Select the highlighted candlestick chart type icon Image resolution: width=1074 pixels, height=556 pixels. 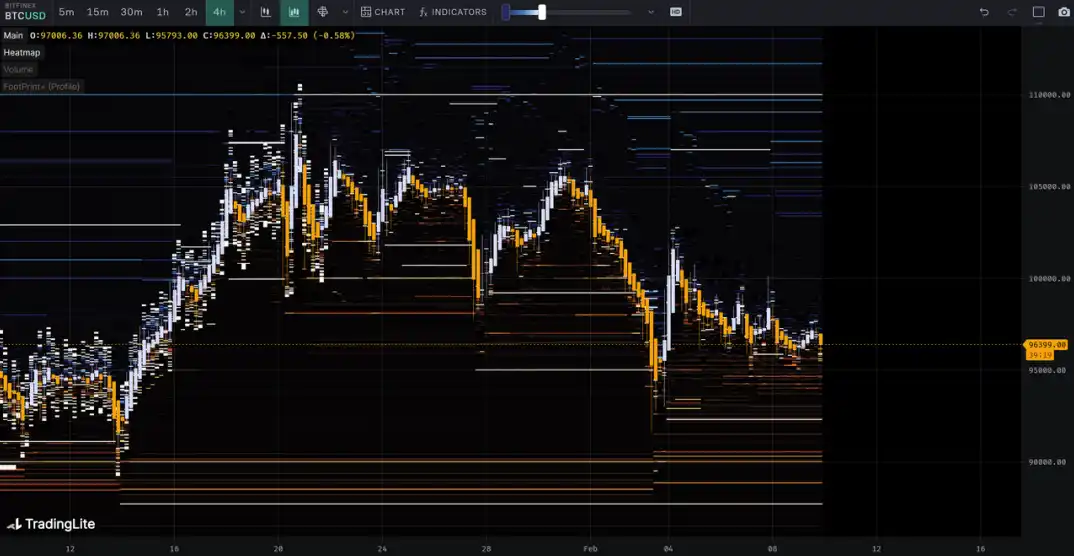[294, 12]
